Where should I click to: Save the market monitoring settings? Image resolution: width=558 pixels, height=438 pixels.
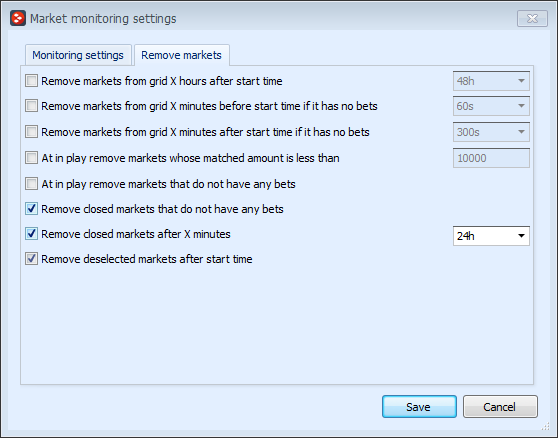[419, 407]
